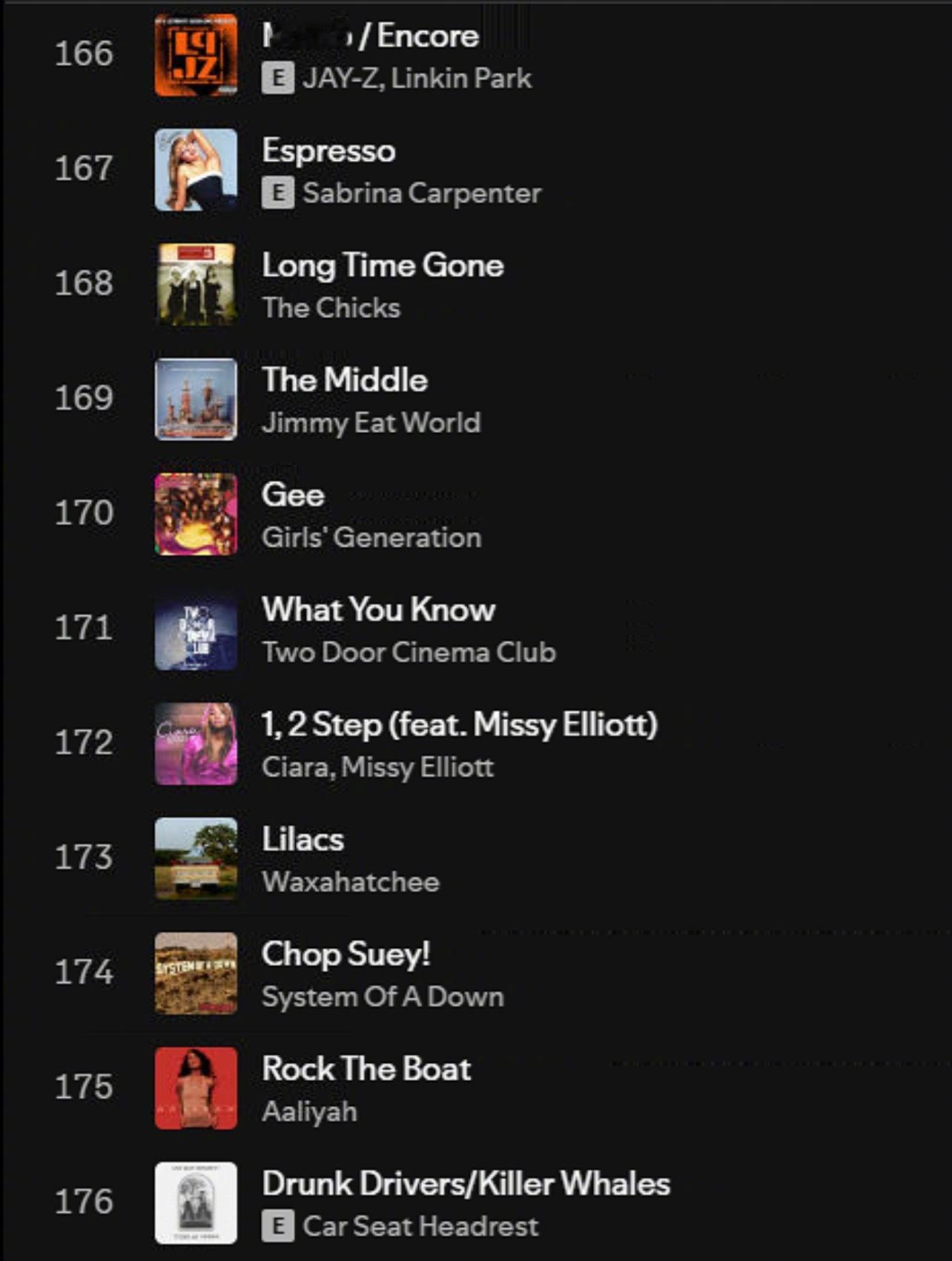Open the Espresso album cover thumbnail
Image resolution: width=952 pixels, height=1261 pixels.
point(196,170)
